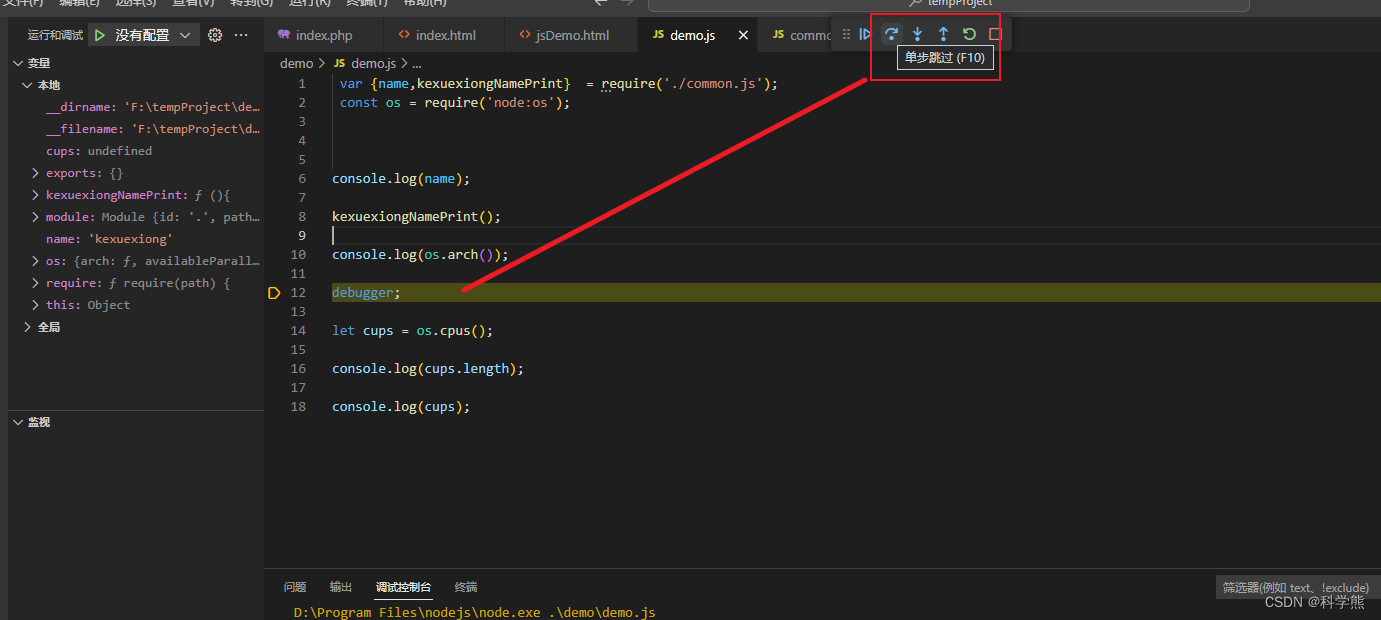The width and height of the screenshot is (1381, 620).
Task: Open the 输出 output panel tab
Action: click(341, 587)
